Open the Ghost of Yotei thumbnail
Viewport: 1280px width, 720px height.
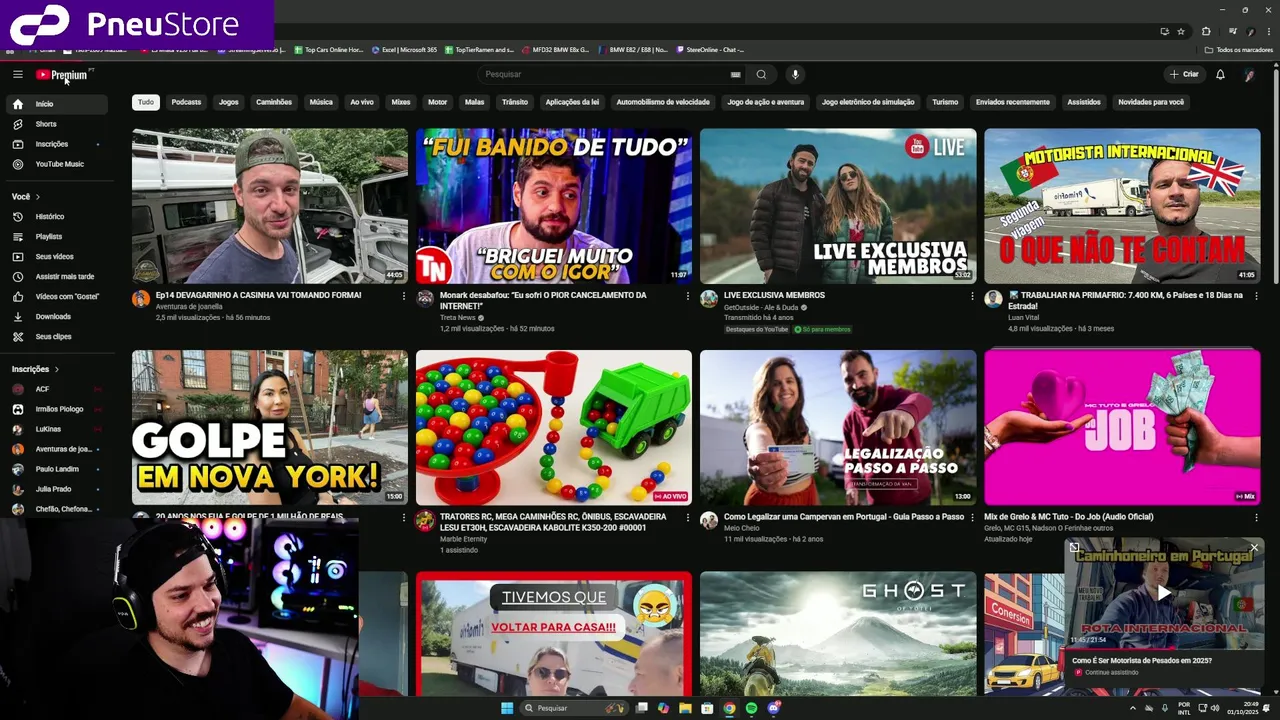click(838, 633)
